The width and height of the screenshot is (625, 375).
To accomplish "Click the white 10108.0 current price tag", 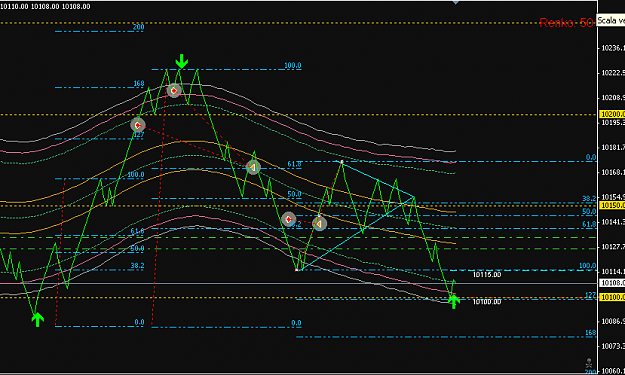I will (x=612, y=283).
